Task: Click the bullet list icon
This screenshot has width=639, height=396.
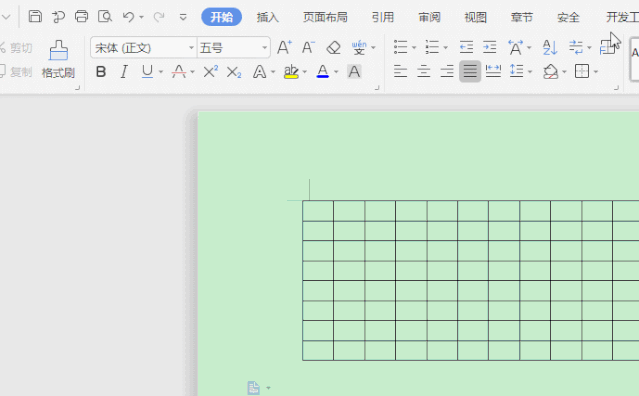Action: pos(401,47)
